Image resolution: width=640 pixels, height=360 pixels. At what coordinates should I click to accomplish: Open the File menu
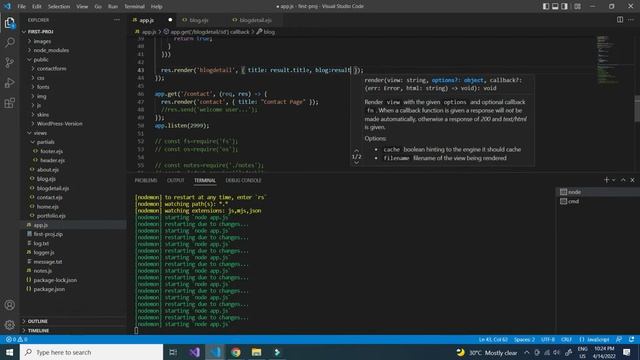(x=22, y=7)
